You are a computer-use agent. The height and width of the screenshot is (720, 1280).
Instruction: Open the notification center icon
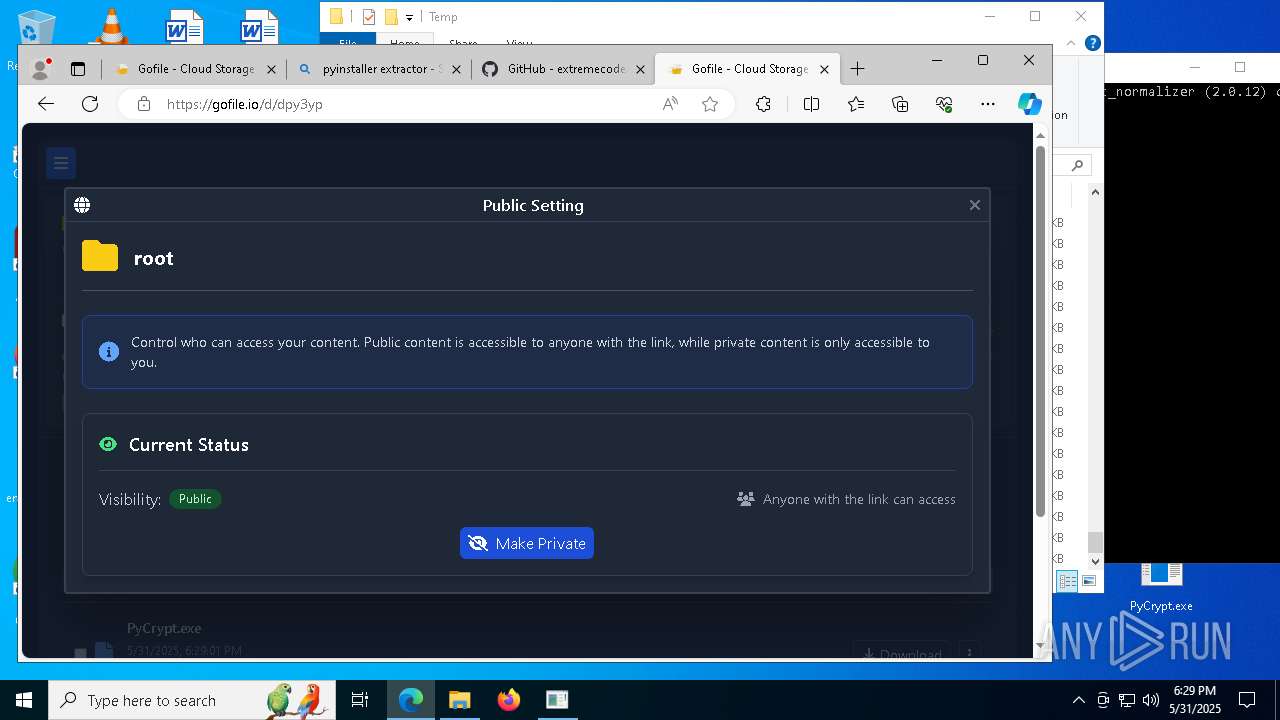(x=1247, y=700)
